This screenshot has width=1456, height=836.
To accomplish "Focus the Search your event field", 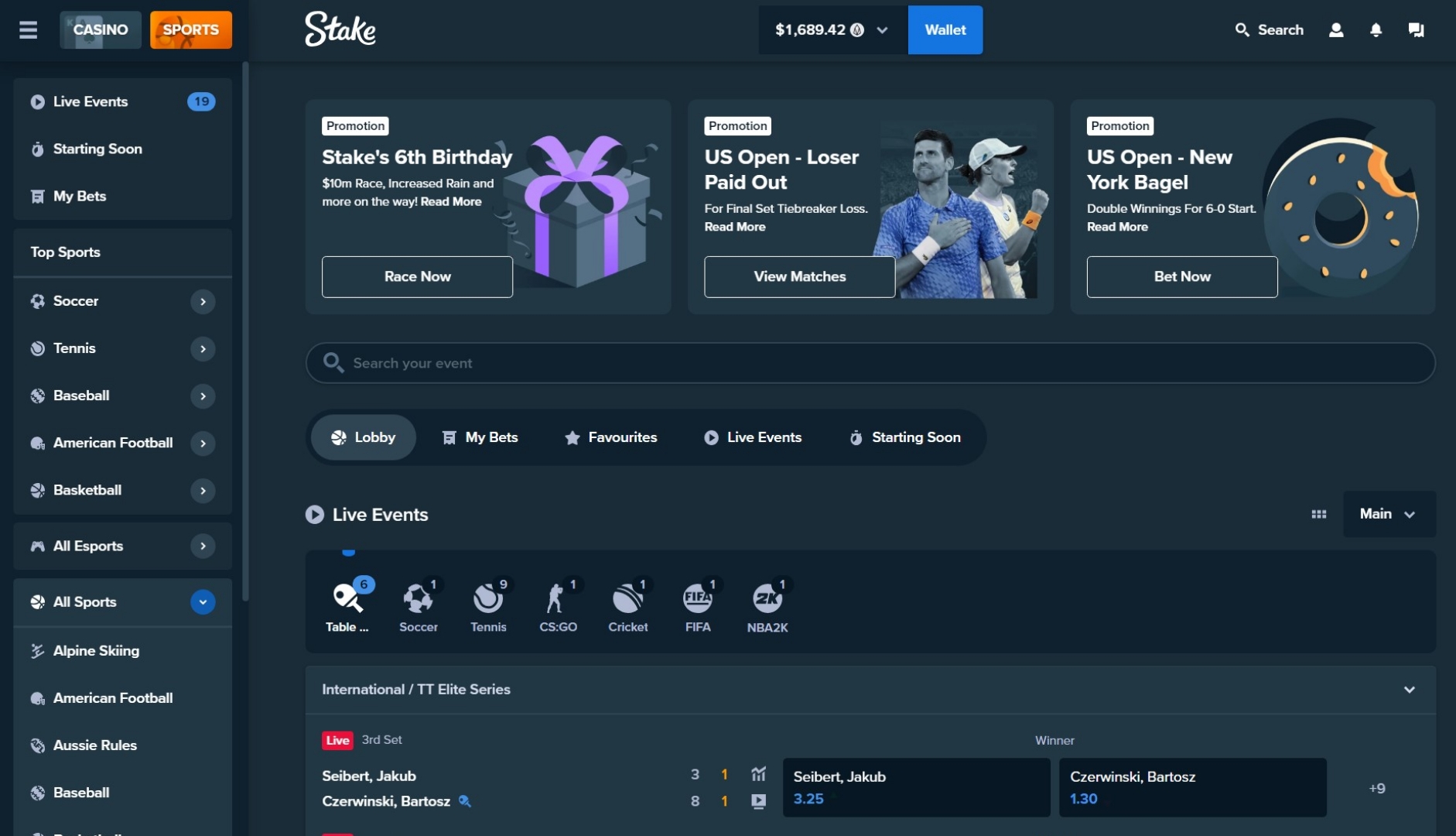I will tap(870, 363).
